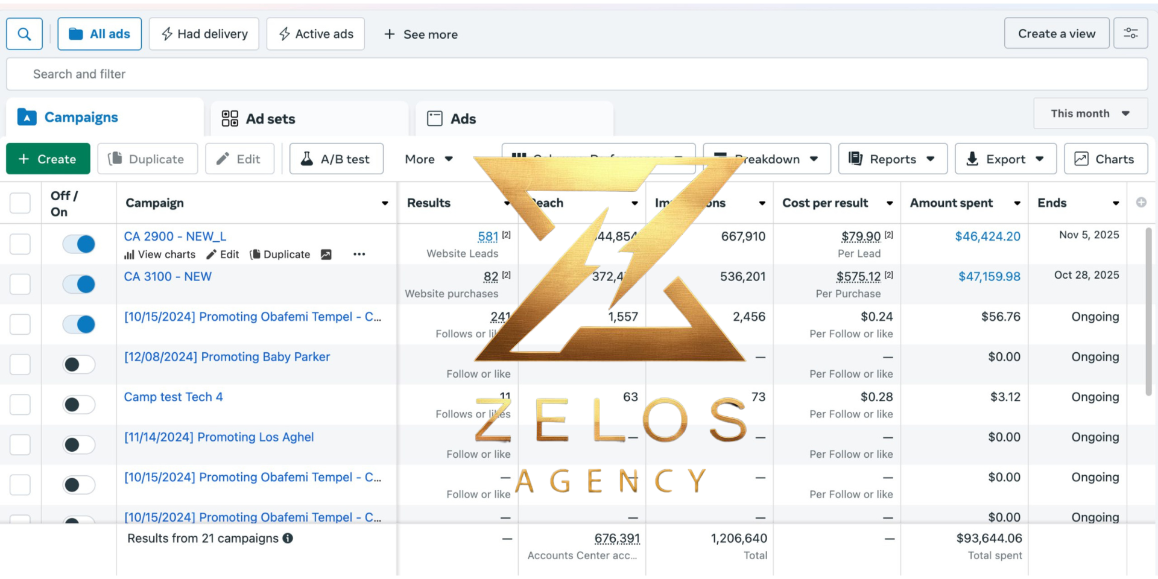Check the box for Promoting Los Aghel
This screenshot has width=1158, height=579.
coord(20,445)
